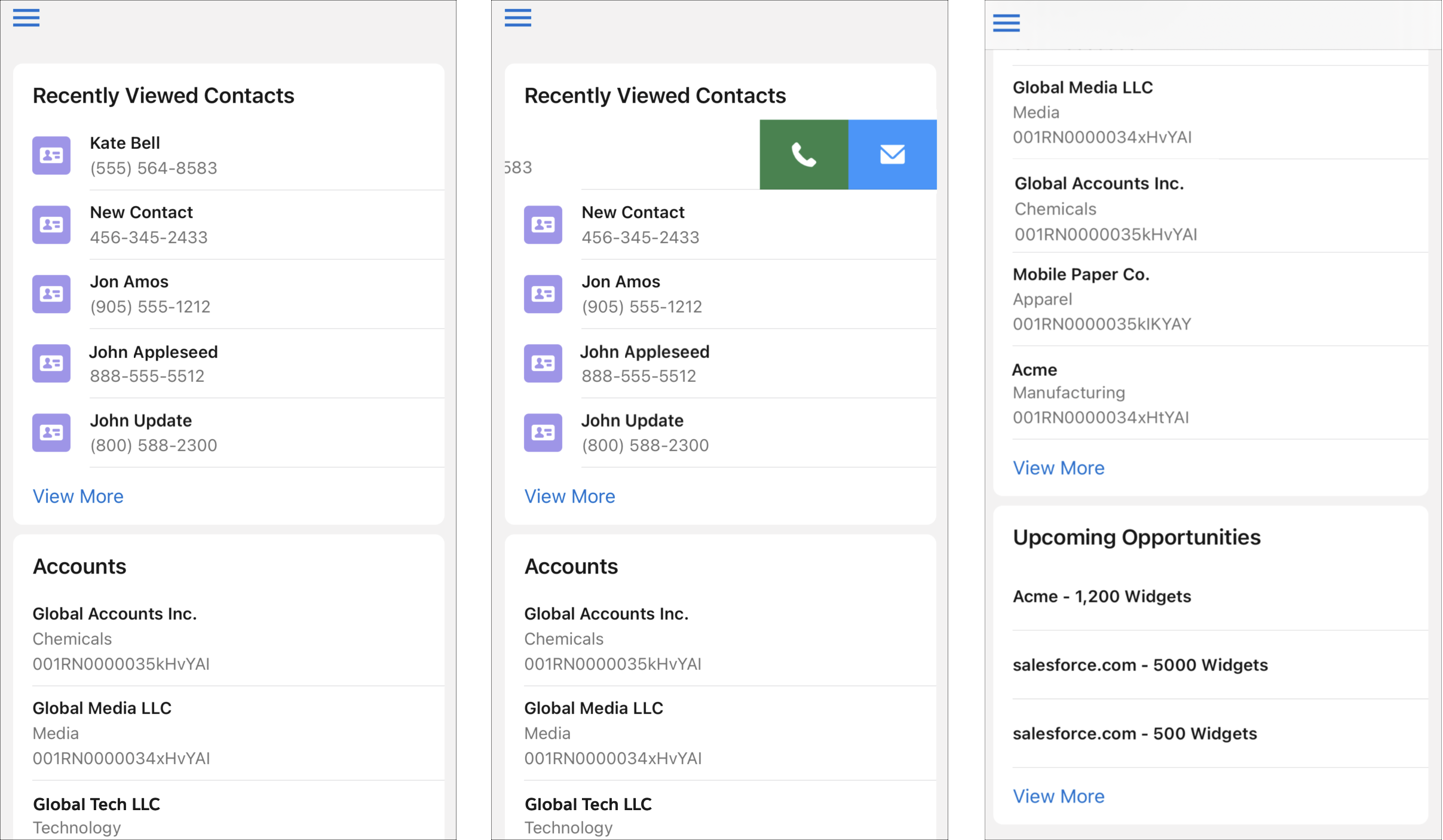Open View More under contacts on middle screen
This screenshot has height=840, width=1443.
click(x=570, y=496)
